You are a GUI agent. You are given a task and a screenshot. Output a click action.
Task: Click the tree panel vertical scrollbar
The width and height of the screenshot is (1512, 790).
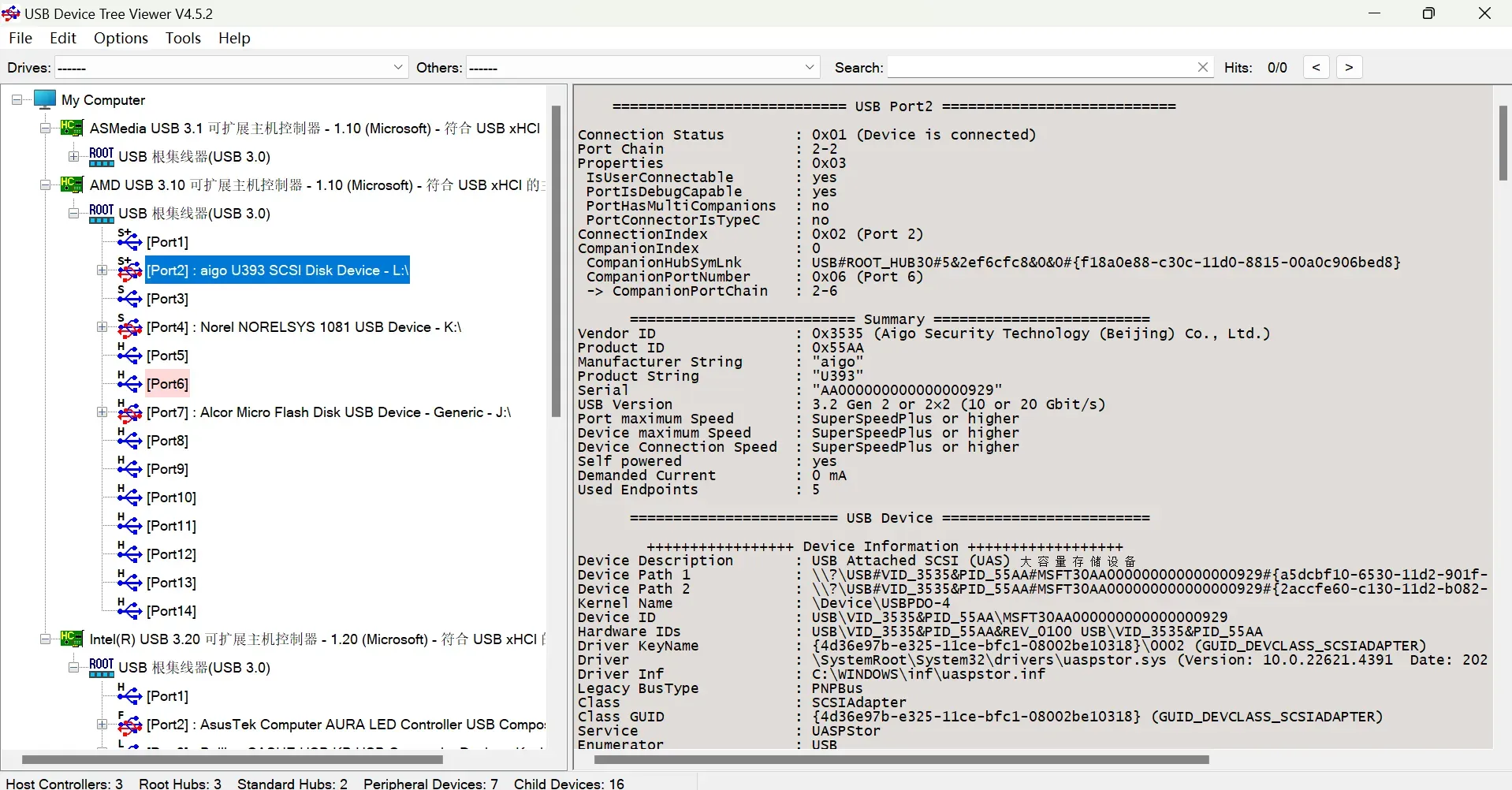pos(556,261)
